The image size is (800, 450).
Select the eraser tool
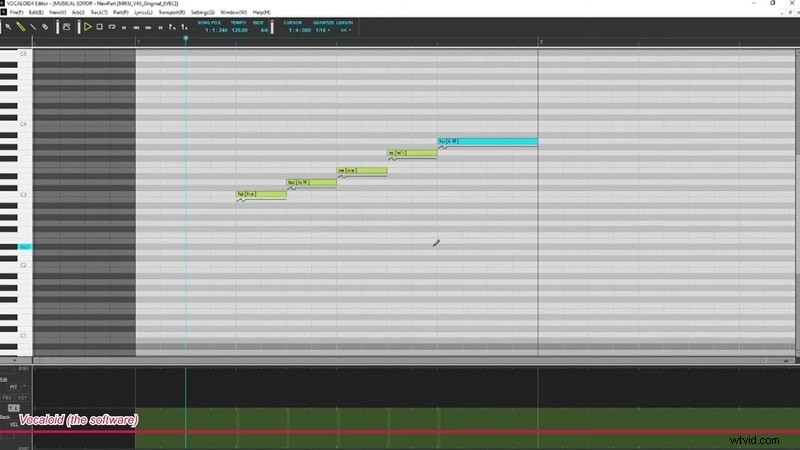coord(45,27)
